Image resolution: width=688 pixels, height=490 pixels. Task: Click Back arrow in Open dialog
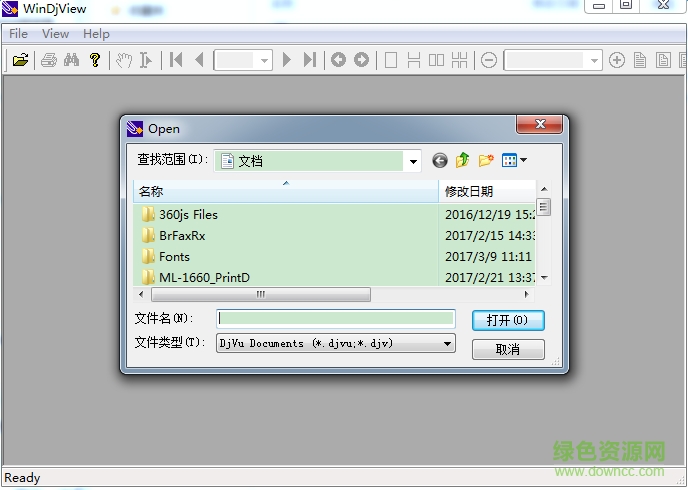pos(440,161)
